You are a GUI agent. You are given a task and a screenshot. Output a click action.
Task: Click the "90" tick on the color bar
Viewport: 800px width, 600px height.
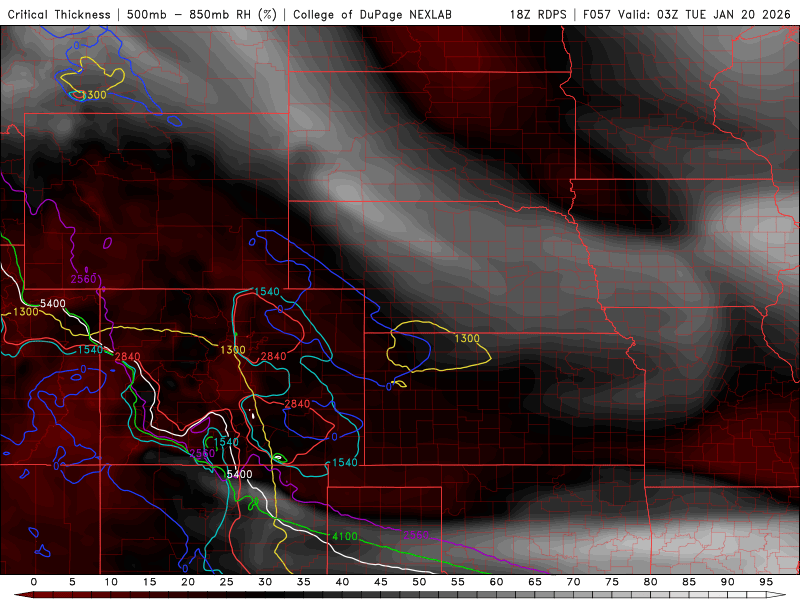pos(728,582)
